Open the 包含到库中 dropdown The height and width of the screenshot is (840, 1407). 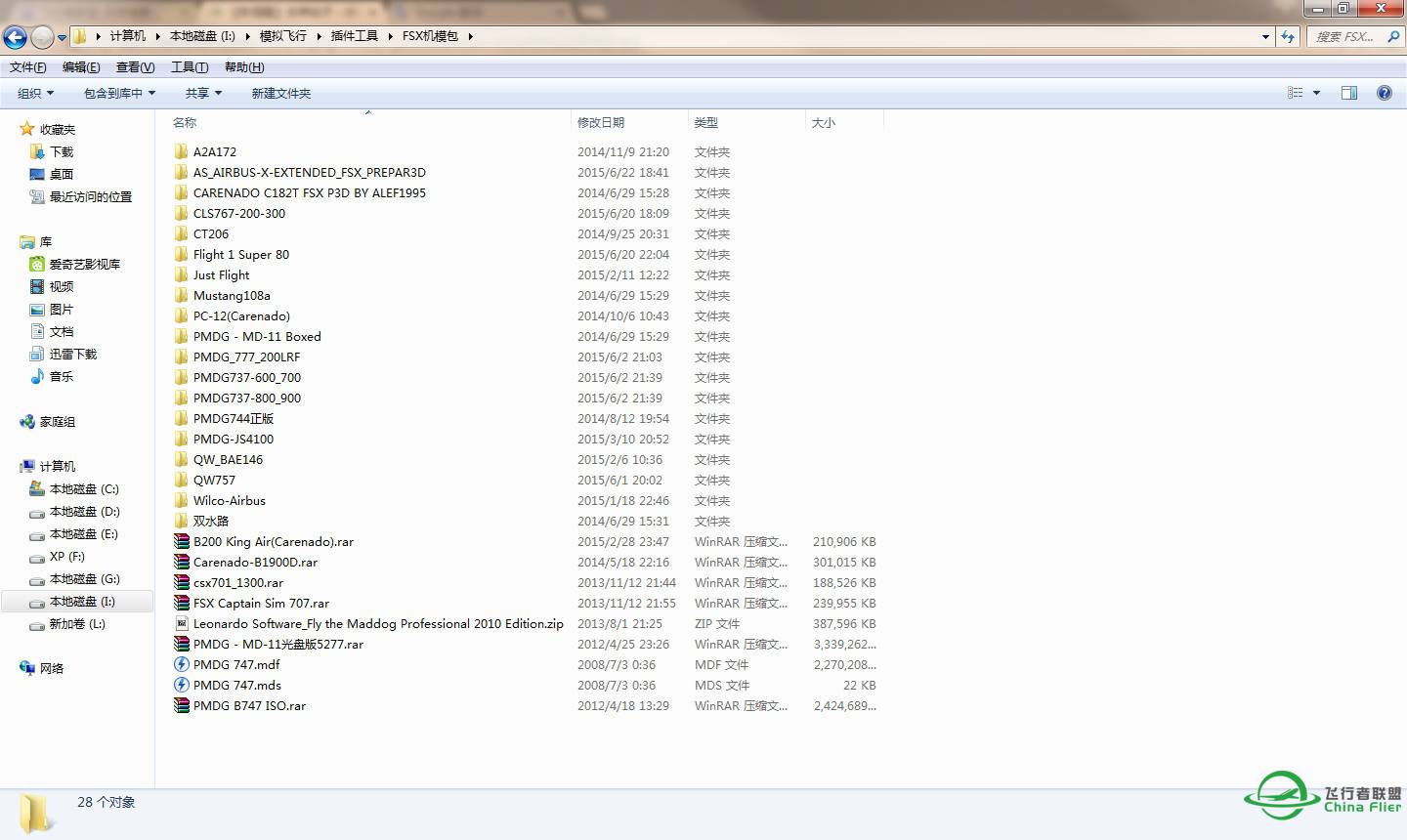(119, 94)
